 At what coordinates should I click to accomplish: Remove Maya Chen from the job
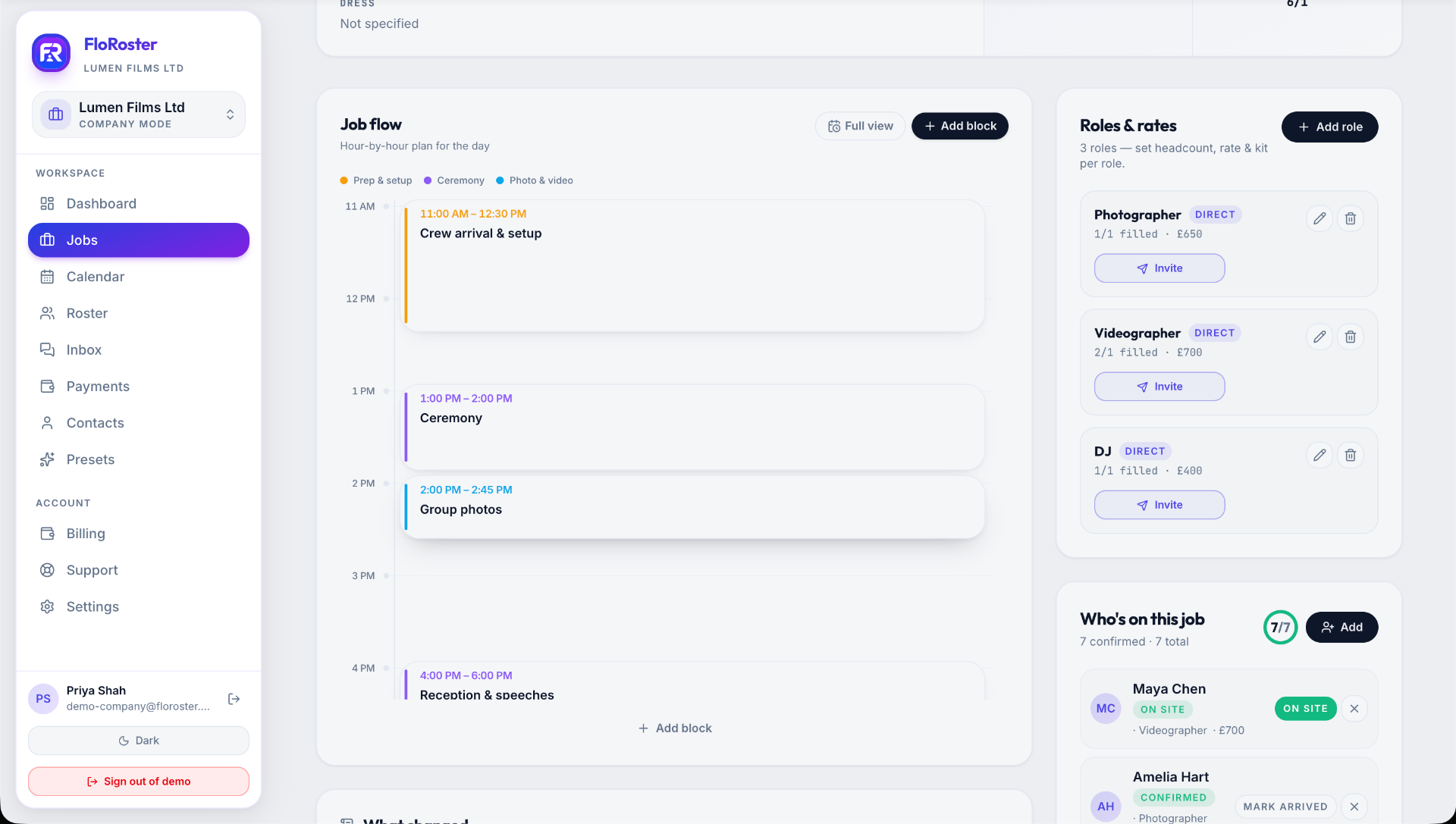(1354, 709)
